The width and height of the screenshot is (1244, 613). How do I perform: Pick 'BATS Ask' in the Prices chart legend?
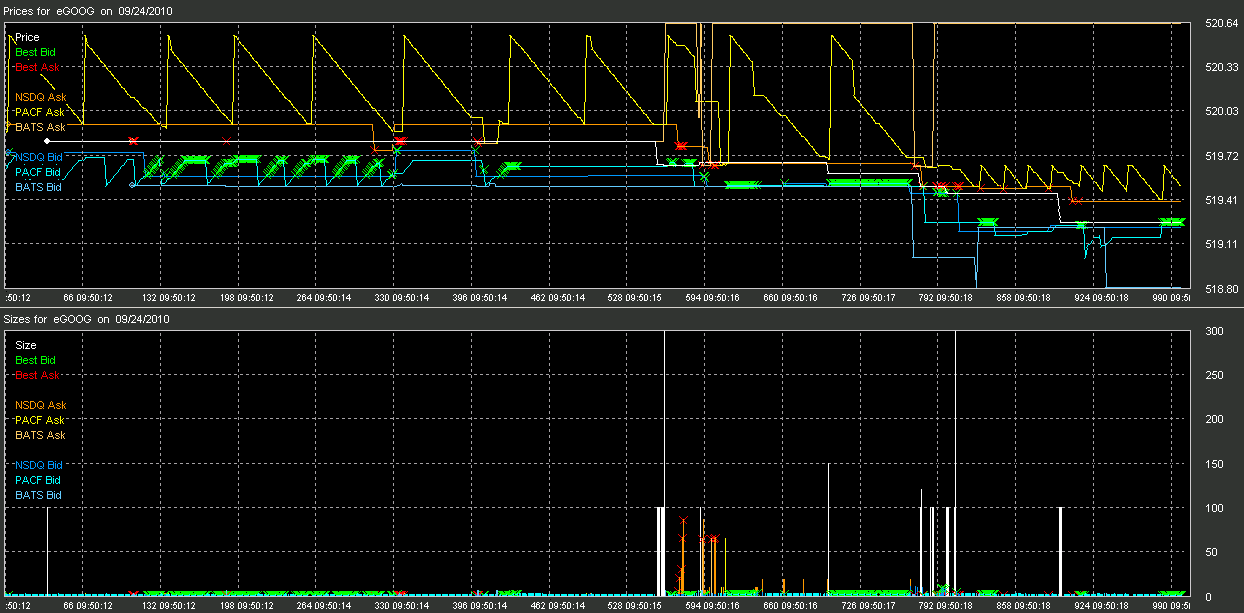[40, 127]
